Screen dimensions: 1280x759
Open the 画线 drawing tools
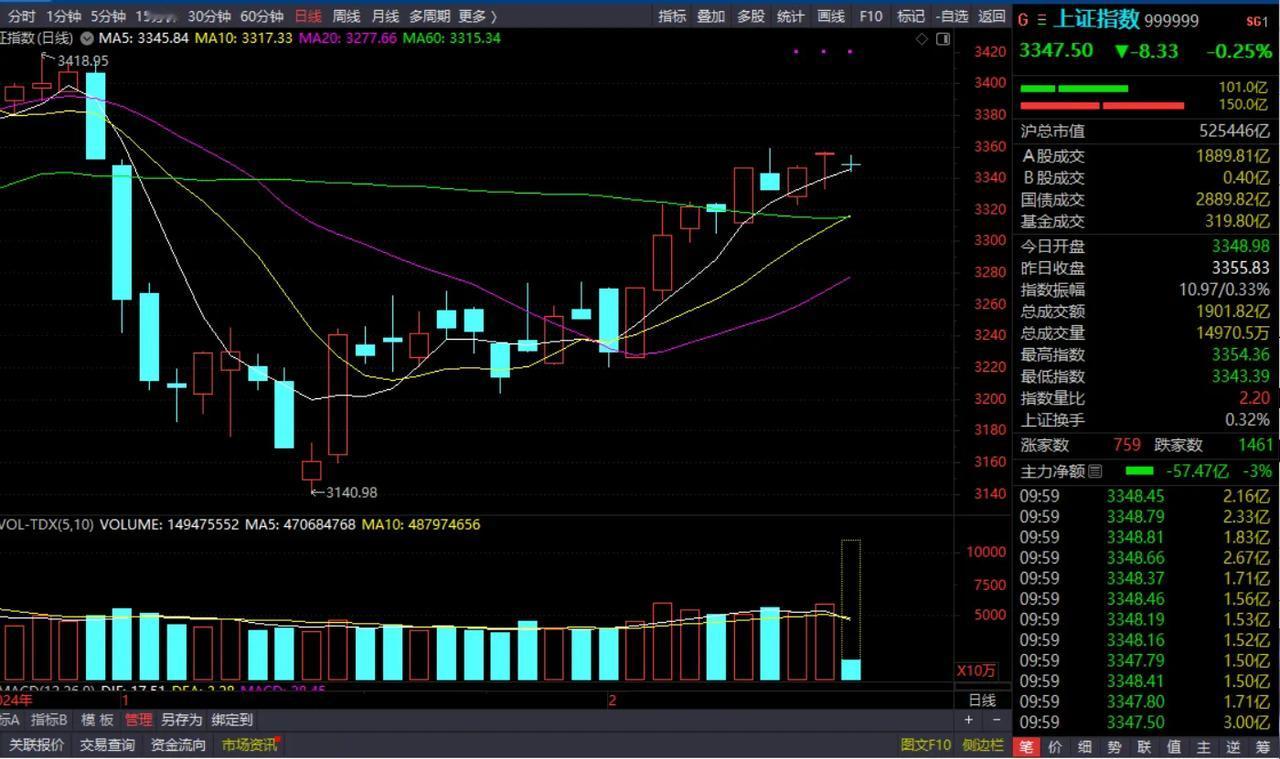831,16
